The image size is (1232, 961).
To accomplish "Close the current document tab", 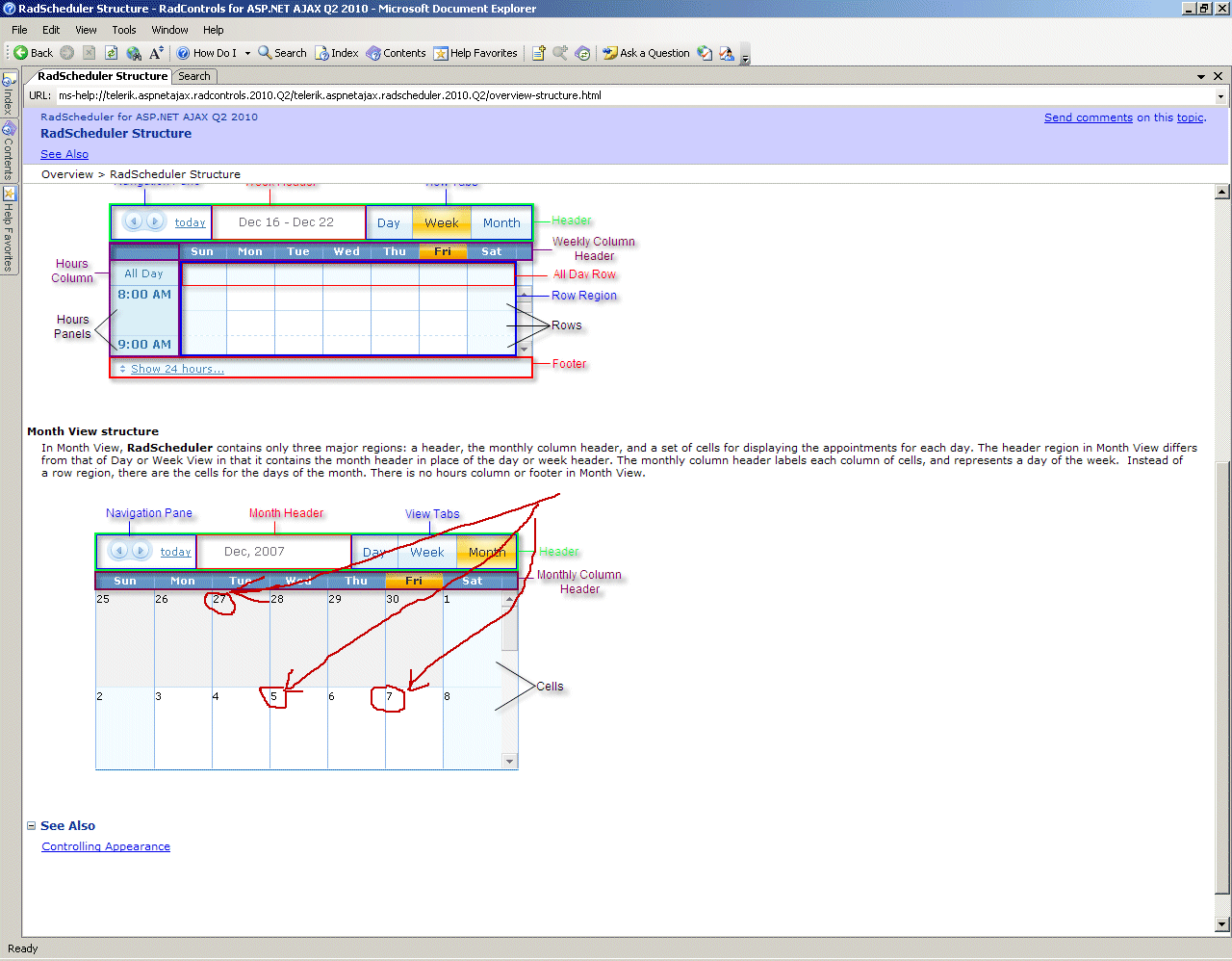I will click(1218, 76).
